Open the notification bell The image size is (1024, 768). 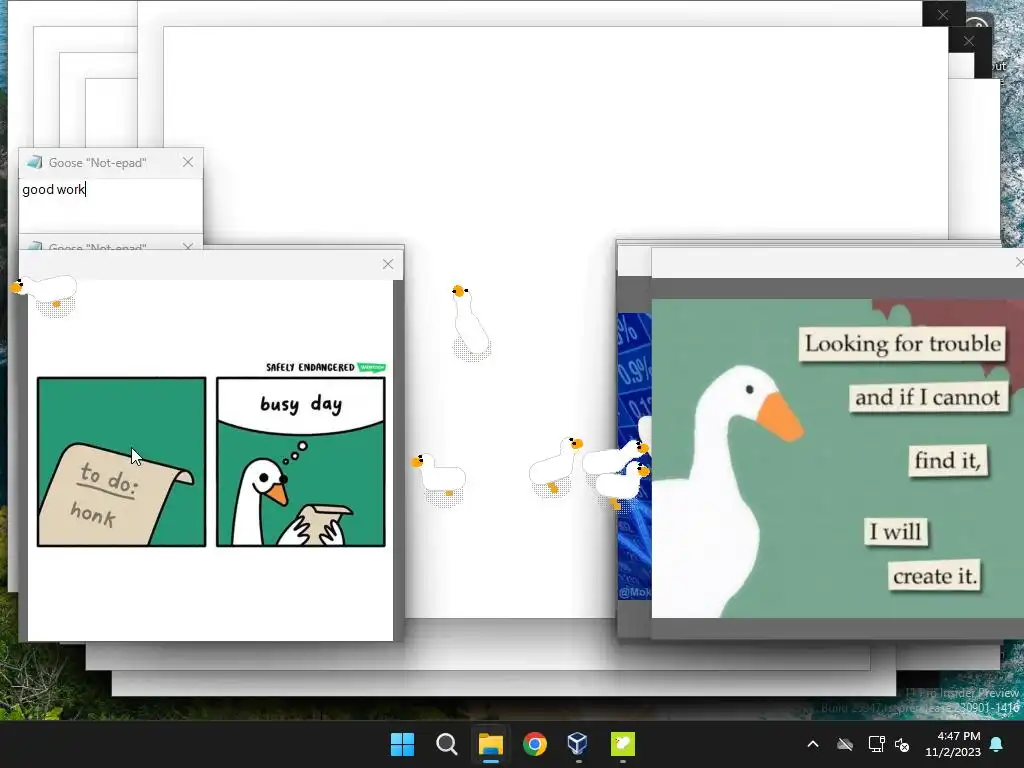pos(997,744)
